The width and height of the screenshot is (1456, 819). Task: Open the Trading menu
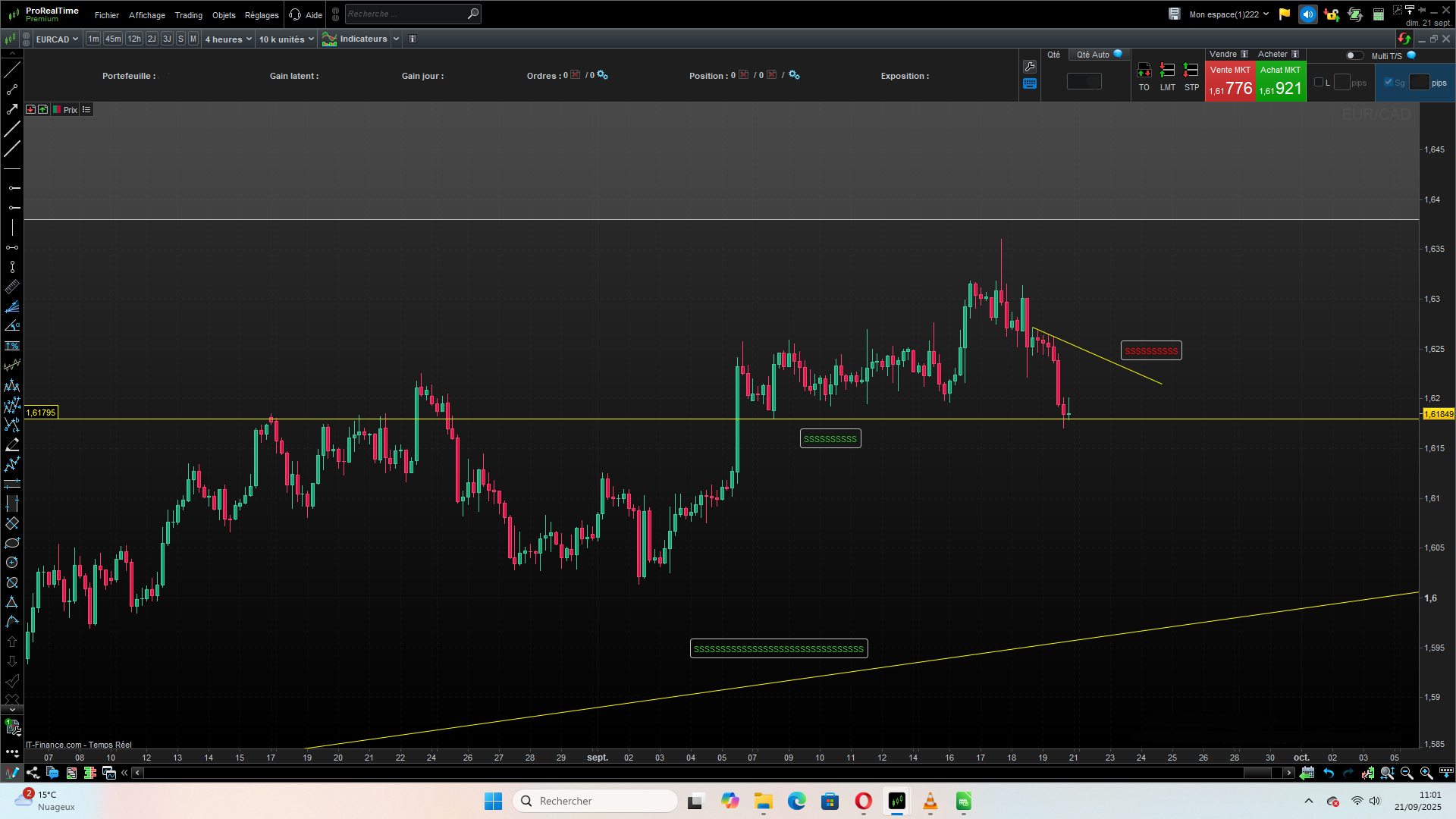point(188,14)
